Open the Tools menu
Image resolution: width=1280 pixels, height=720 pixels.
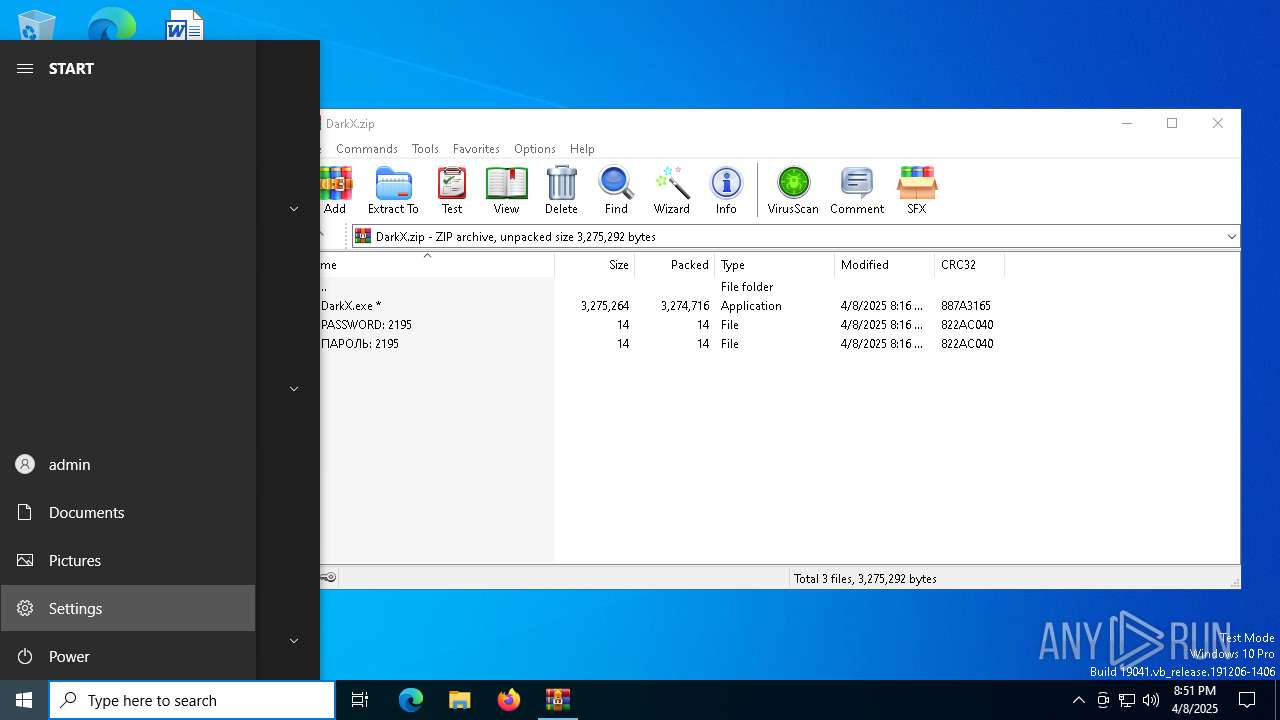pos(425,149)
